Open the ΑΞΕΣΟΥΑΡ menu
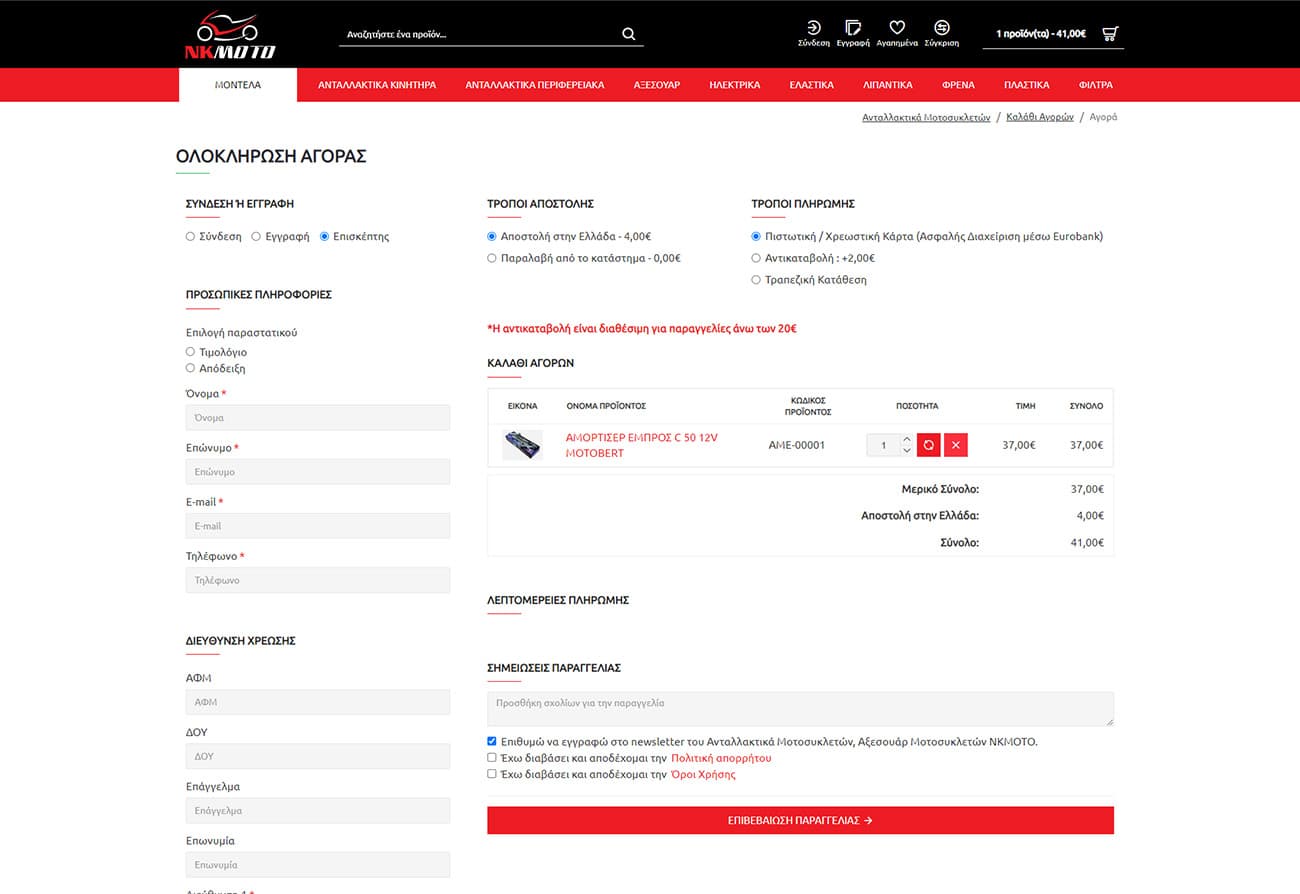This screenshot has width=1300, height=894. [657, 85]
